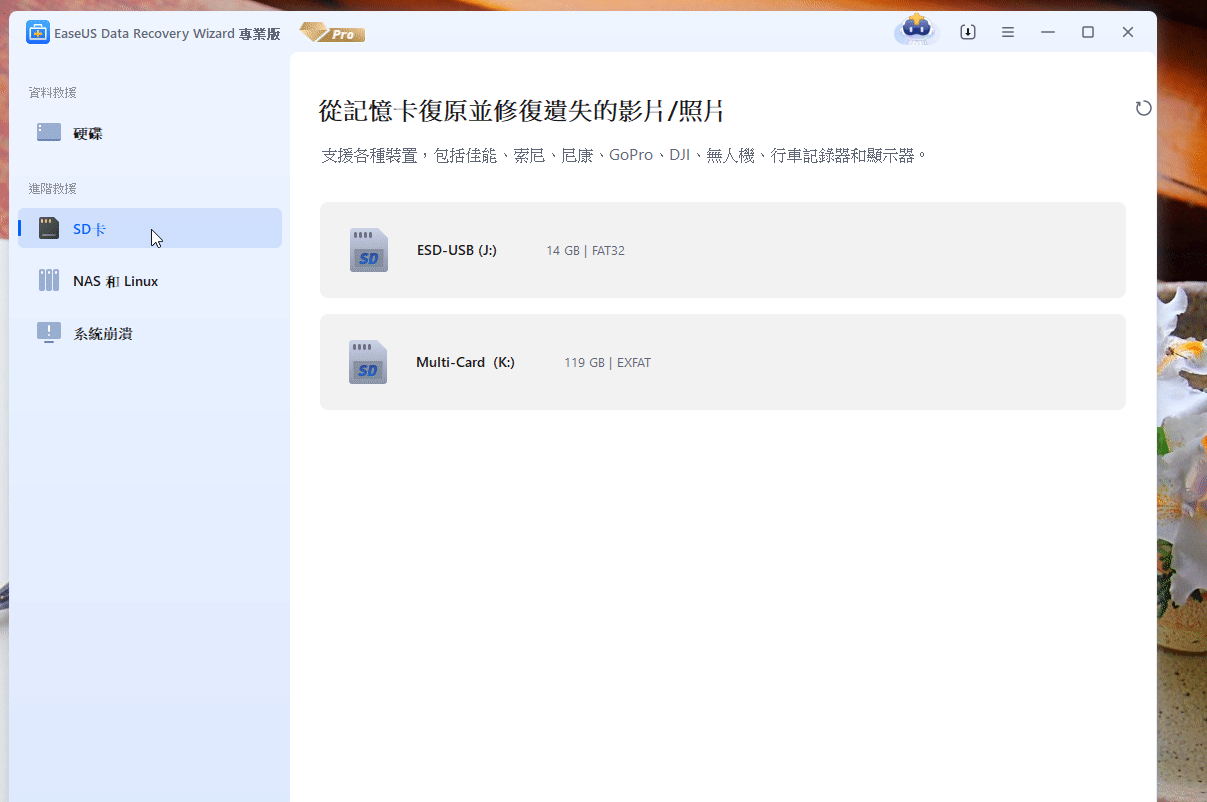Click the EaseUS Data Recovery Wizard title
This screenshot has width=1207, height=802.
tap(167, 34)
